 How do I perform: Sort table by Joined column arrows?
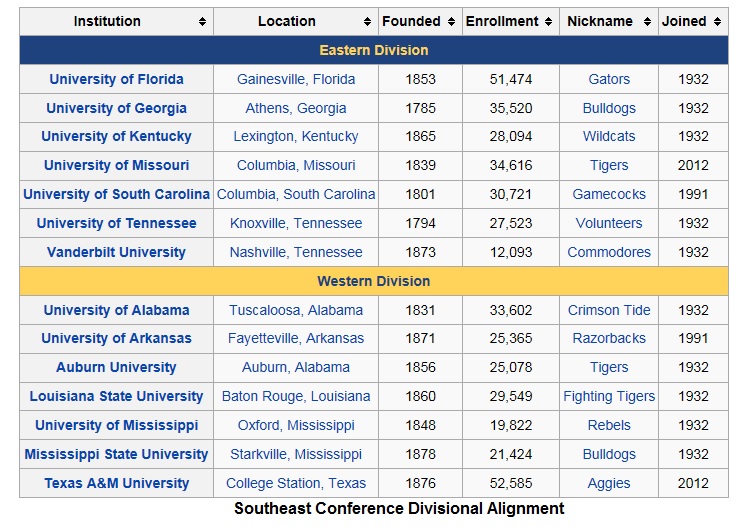click(717, 22)
